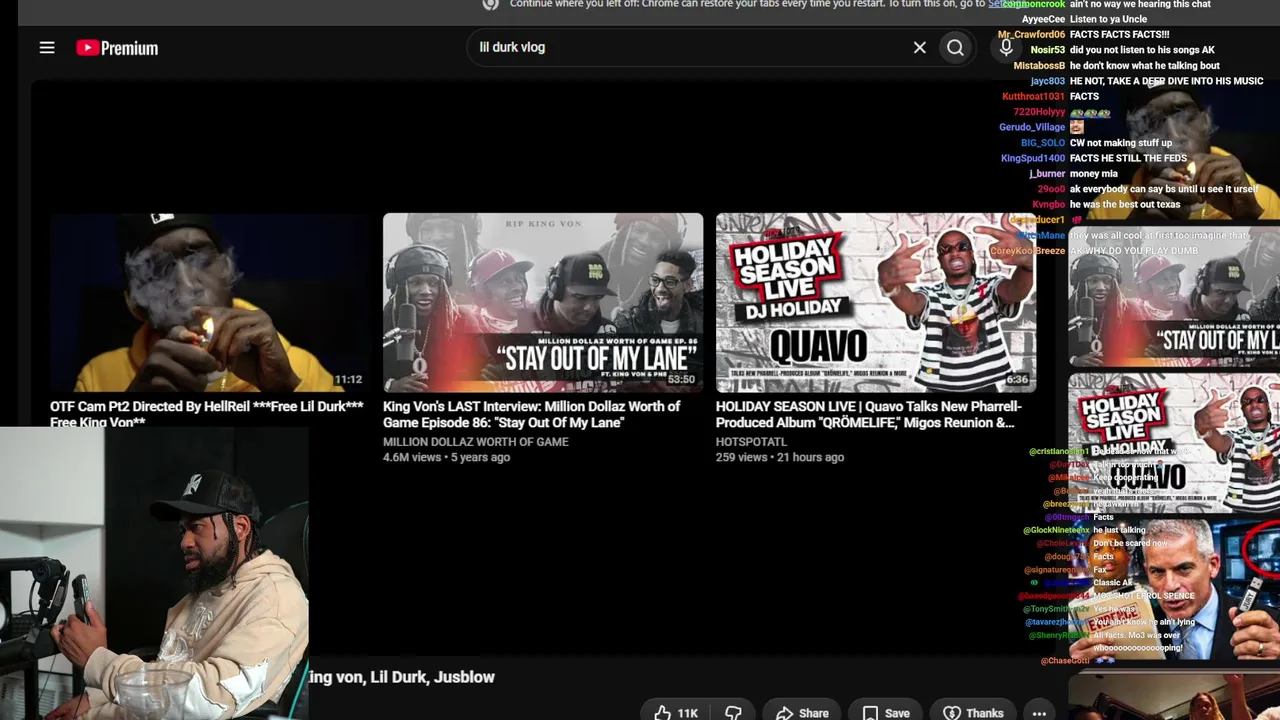
Task: Like the video with thumbs up 11K
Action: point(676,713)
